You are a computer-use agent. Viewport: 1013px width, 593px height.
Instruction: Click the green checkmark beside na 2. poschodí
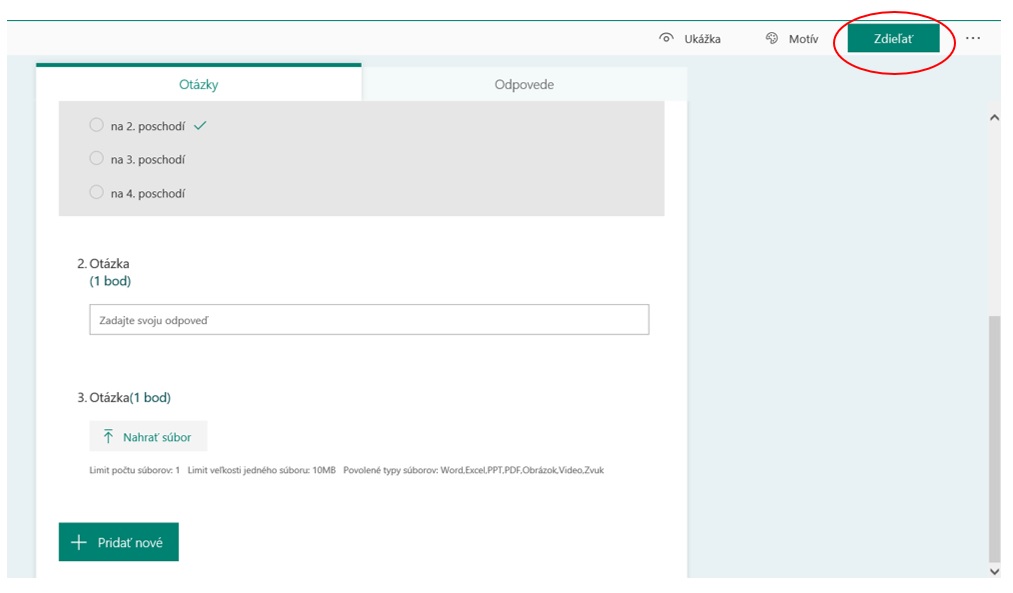pyautogui.click(x=200, y=126)
